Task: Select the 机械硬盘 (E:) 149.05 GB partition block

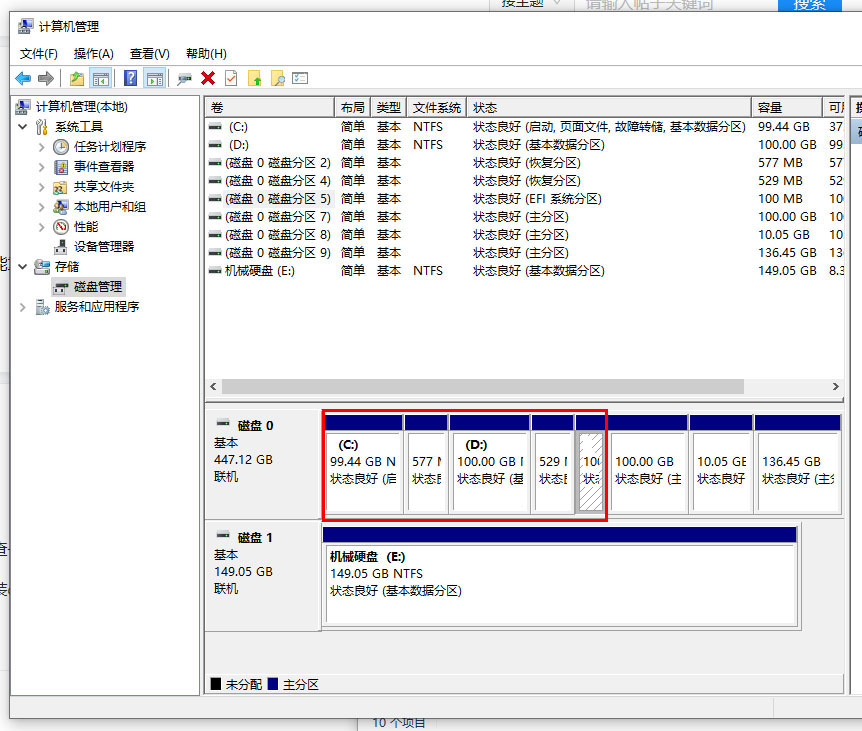Action: 560,577
